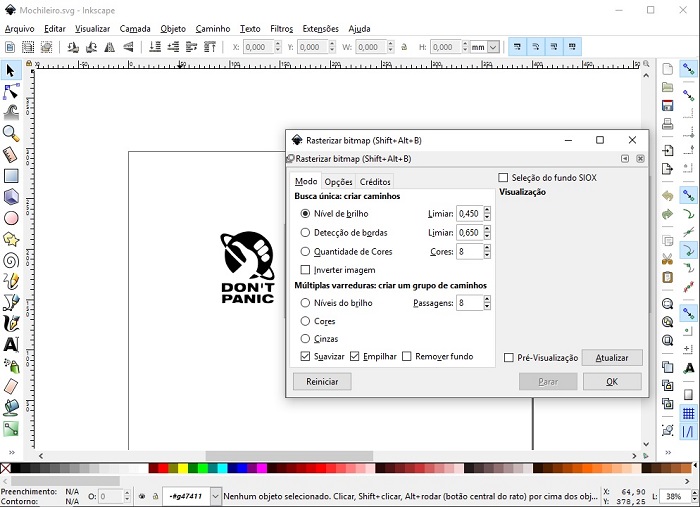The width and height of the screenshot is (700, 507).
Task: Click the New document icon
Action: click(667, 69)
